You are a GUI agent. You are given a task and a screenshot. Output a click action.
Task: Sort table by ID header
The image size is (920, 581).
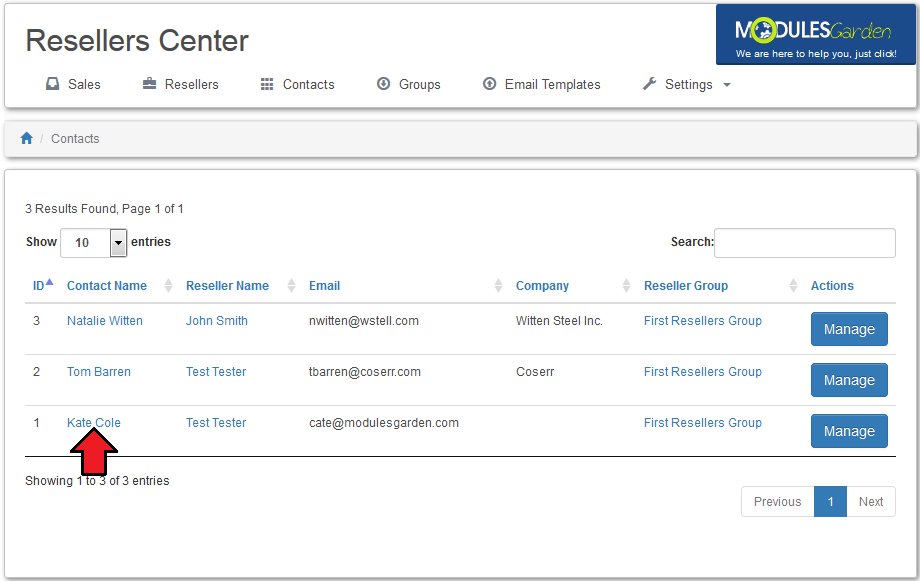click(x=38, y=286)
